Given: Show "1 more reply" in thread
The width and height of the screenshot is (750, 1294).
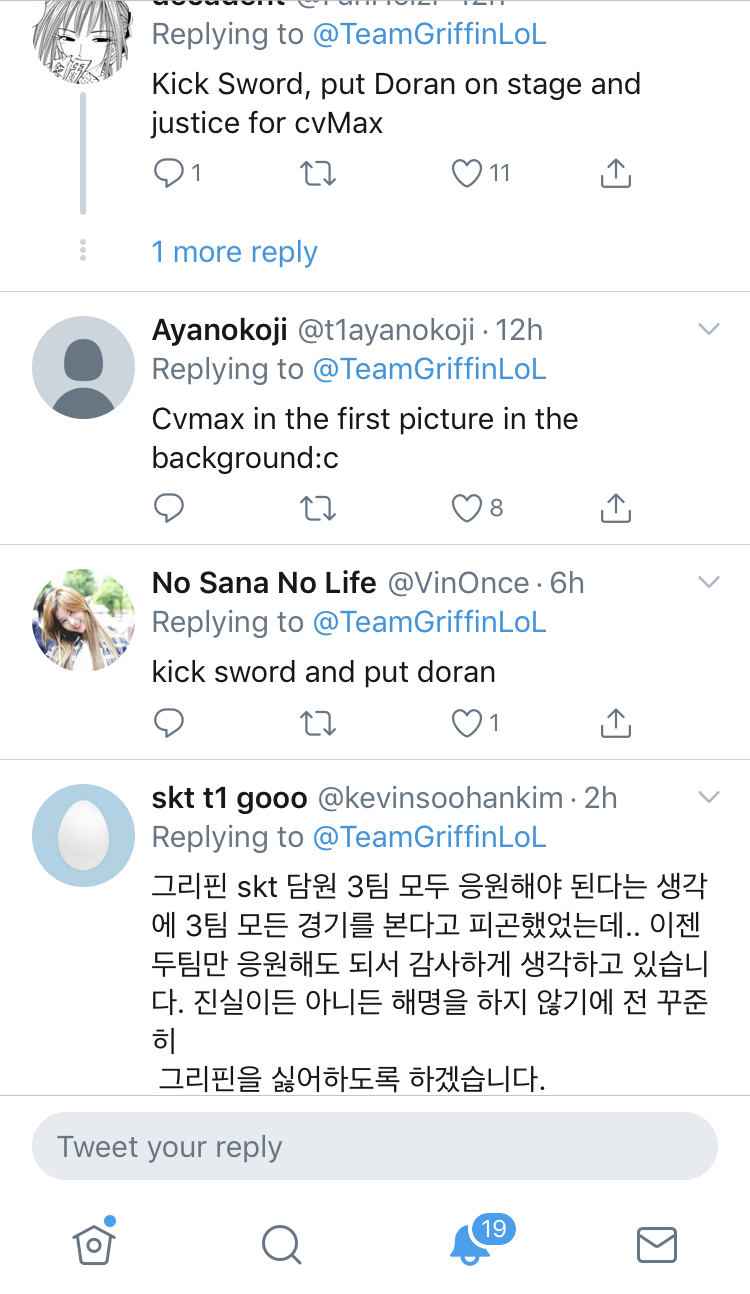Looking at the screenshot, I should [x=234, y=252].
